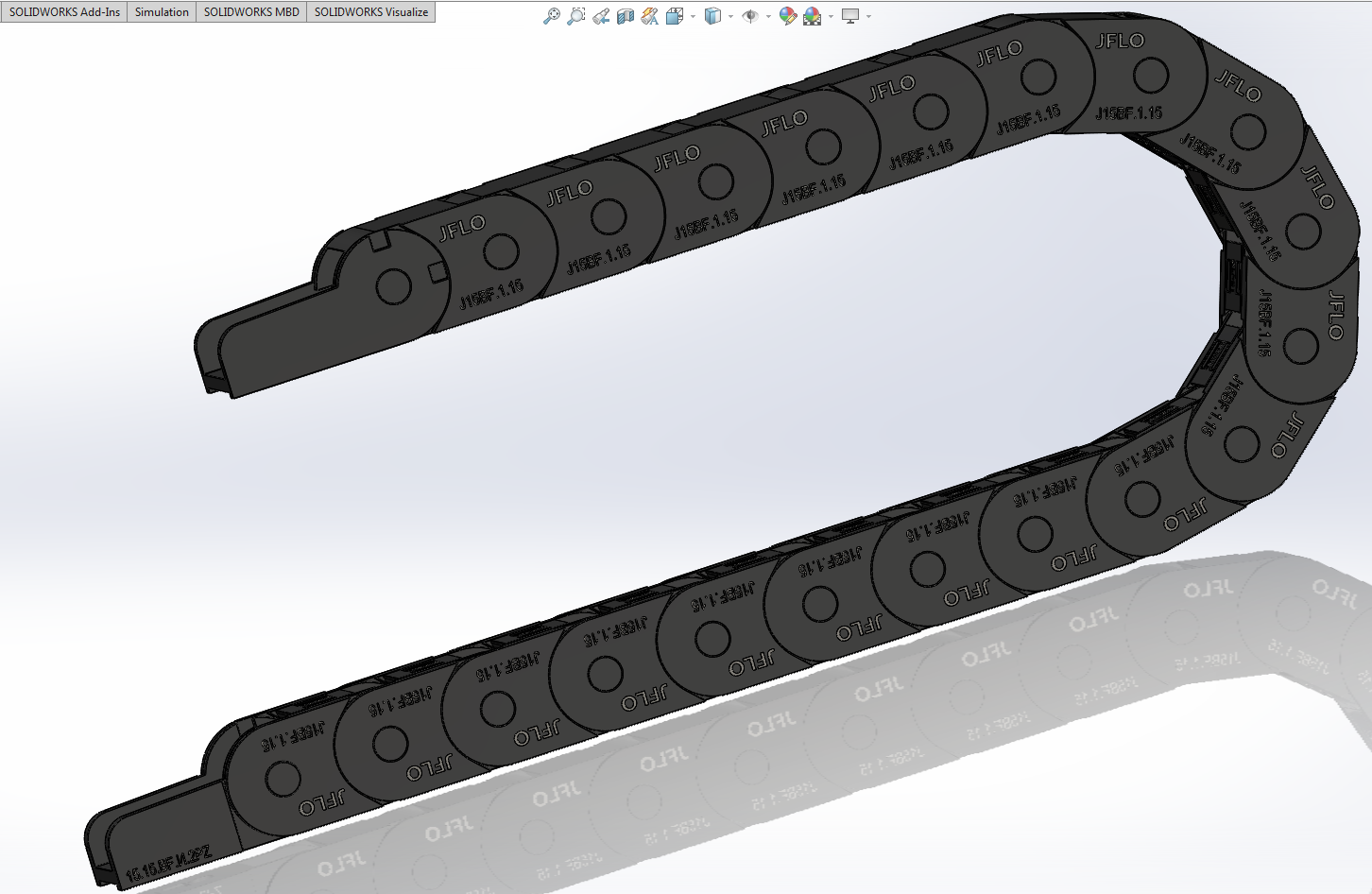The height and width of the screenshot is (894, 1372).
Task: Click the View Settings monitor icon
Action: 850,16
